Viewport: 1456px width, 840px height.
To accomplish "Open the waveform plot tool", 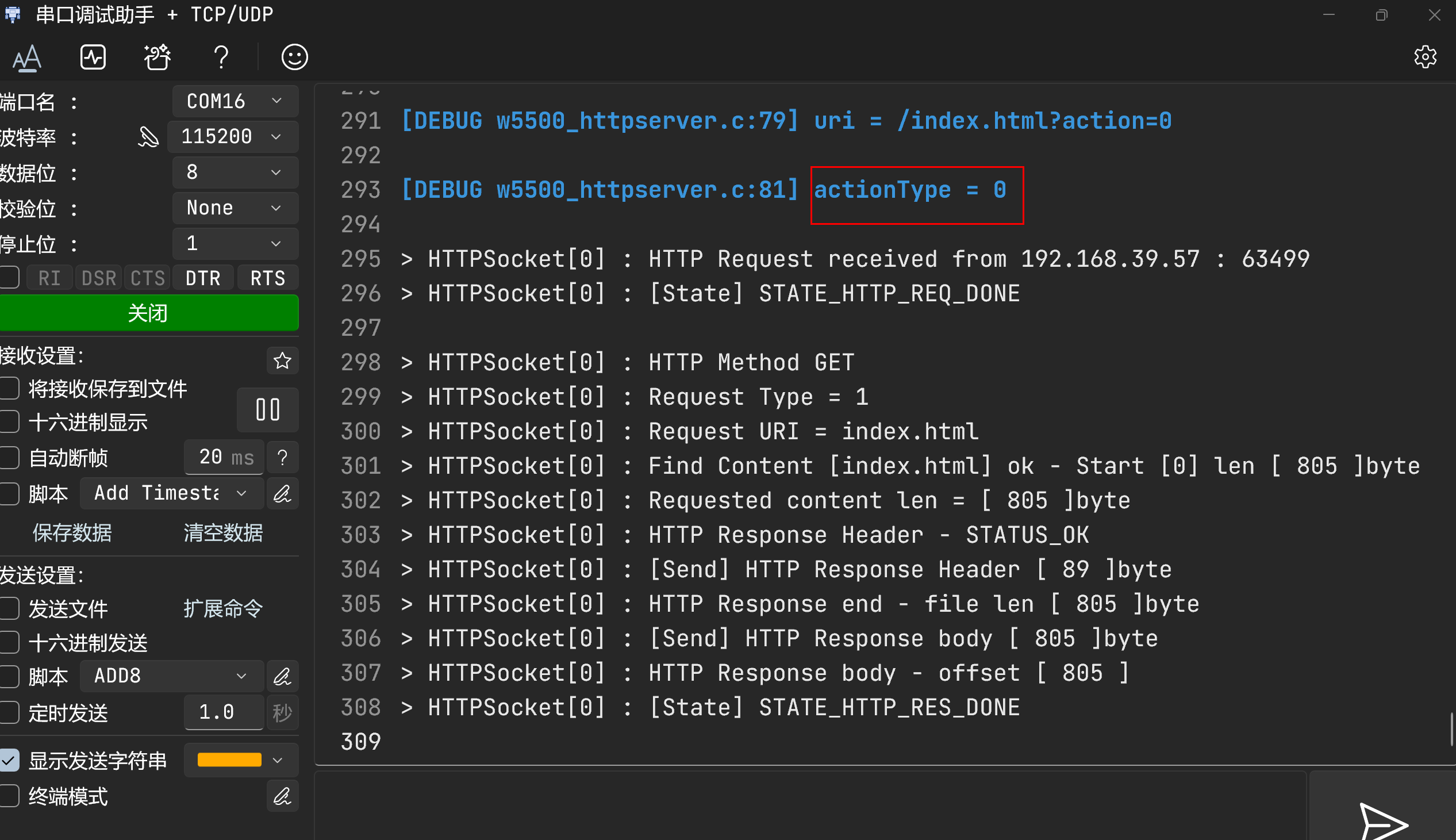I will tap(93, 57).
